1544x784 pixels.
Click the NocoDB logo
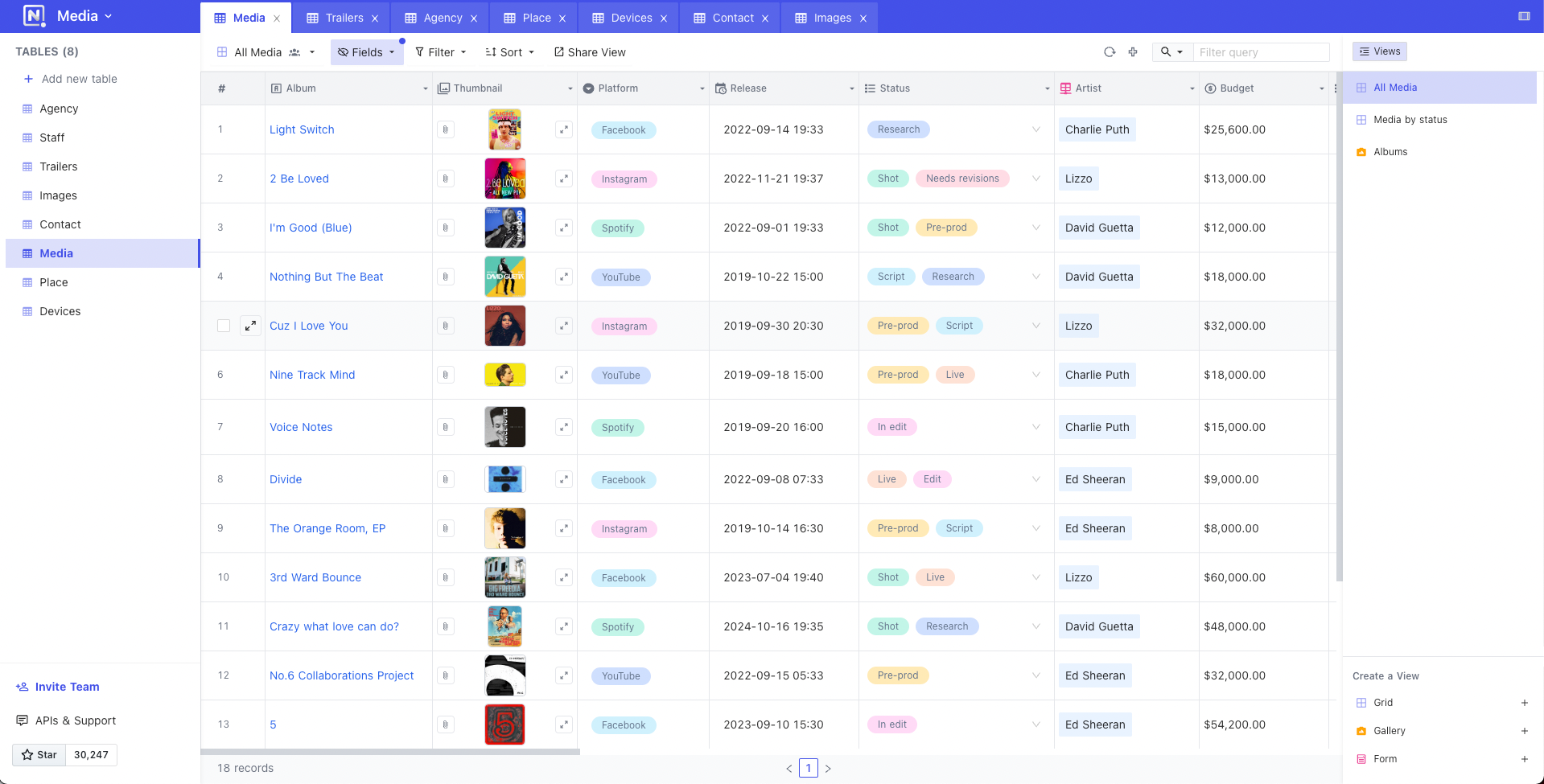pyautogui.click(x=33, y=15)
